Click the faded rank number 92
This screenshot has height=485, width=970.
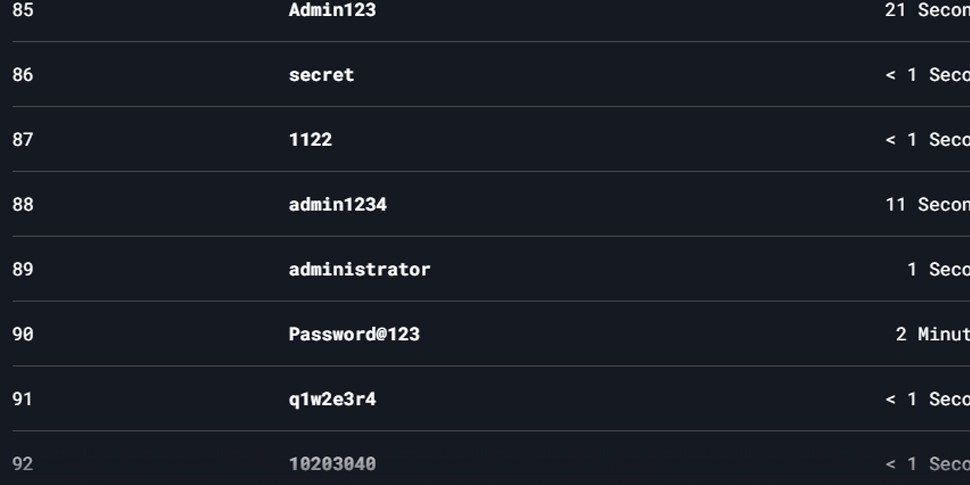(22, 464)
